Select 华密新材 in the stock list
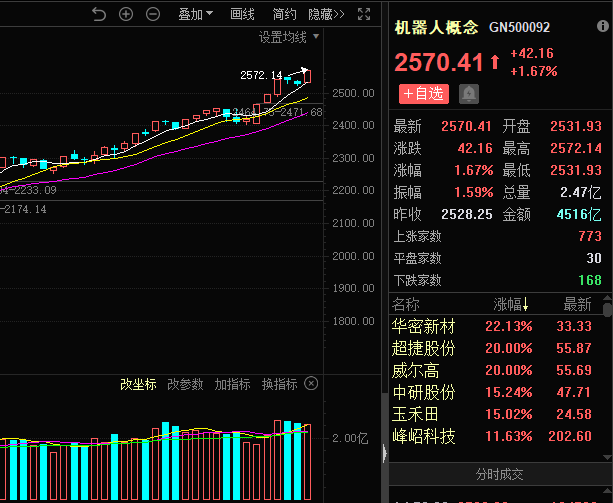Screen dimensions: 613x503 click(x=424, y=327)
